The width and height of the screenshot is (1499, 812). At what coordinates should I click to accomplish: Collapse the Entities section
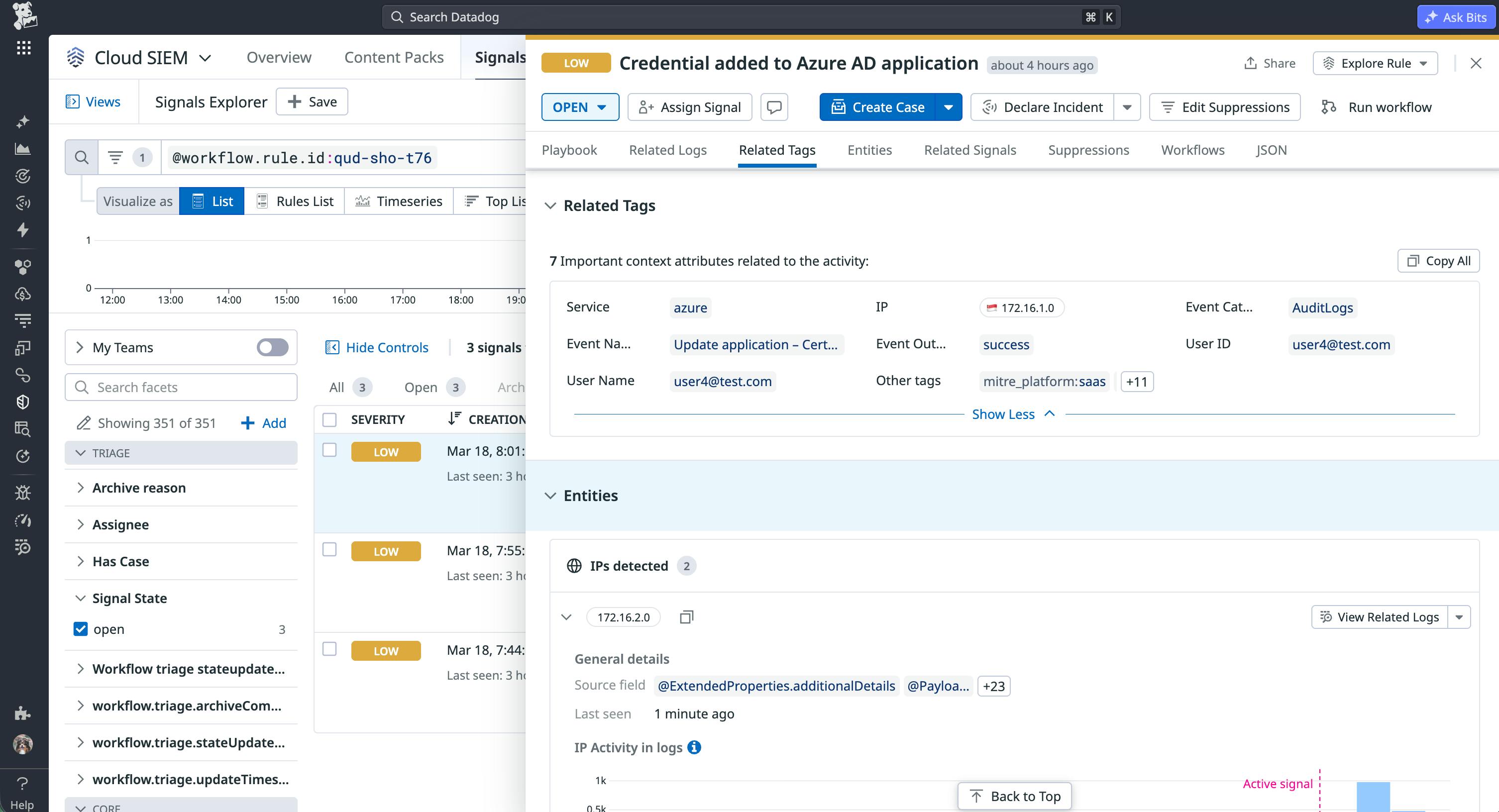click(551, 496)
